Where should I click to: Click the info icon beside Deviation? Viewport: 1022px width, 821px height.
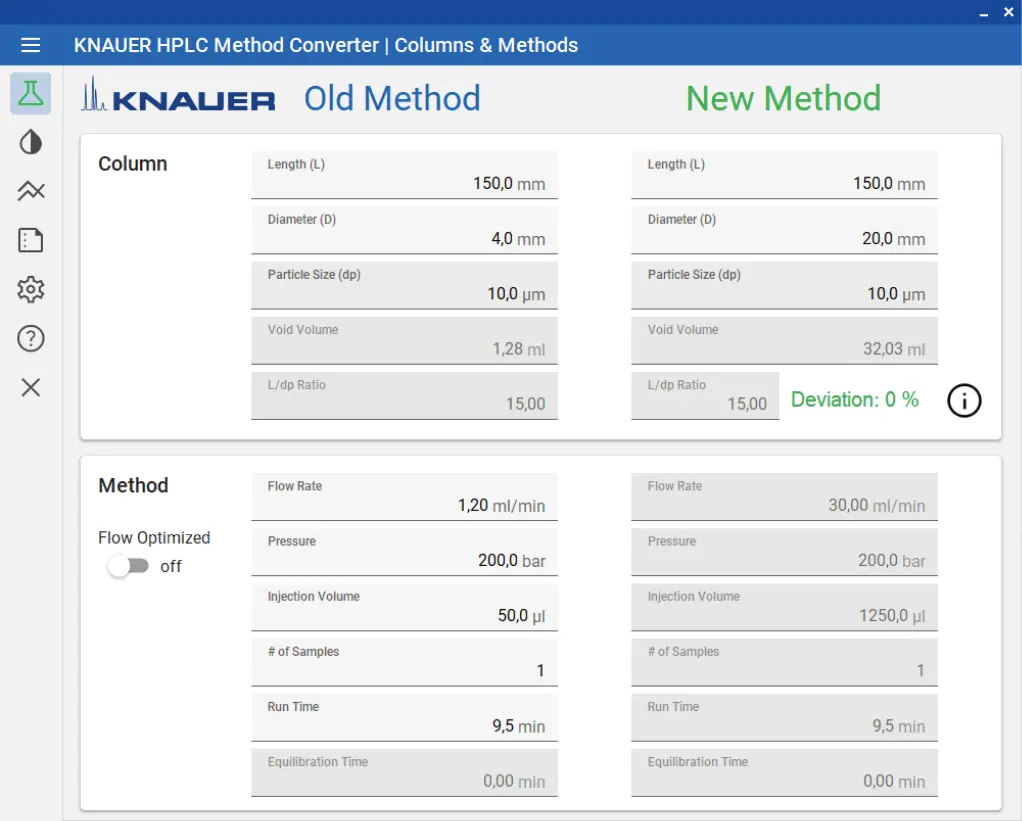click(x=963, y=400)
